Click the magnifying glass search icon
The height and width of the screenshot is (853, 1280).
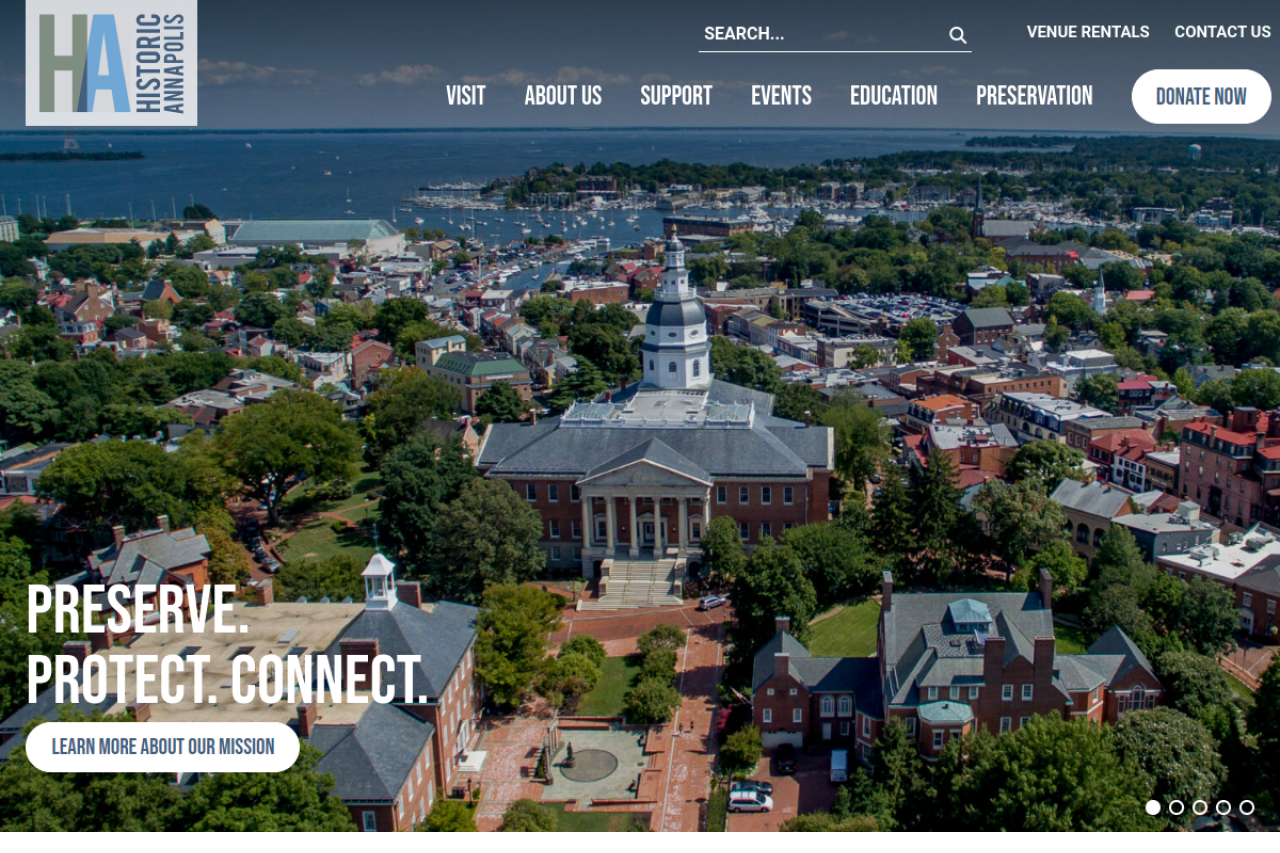(958, 35)
